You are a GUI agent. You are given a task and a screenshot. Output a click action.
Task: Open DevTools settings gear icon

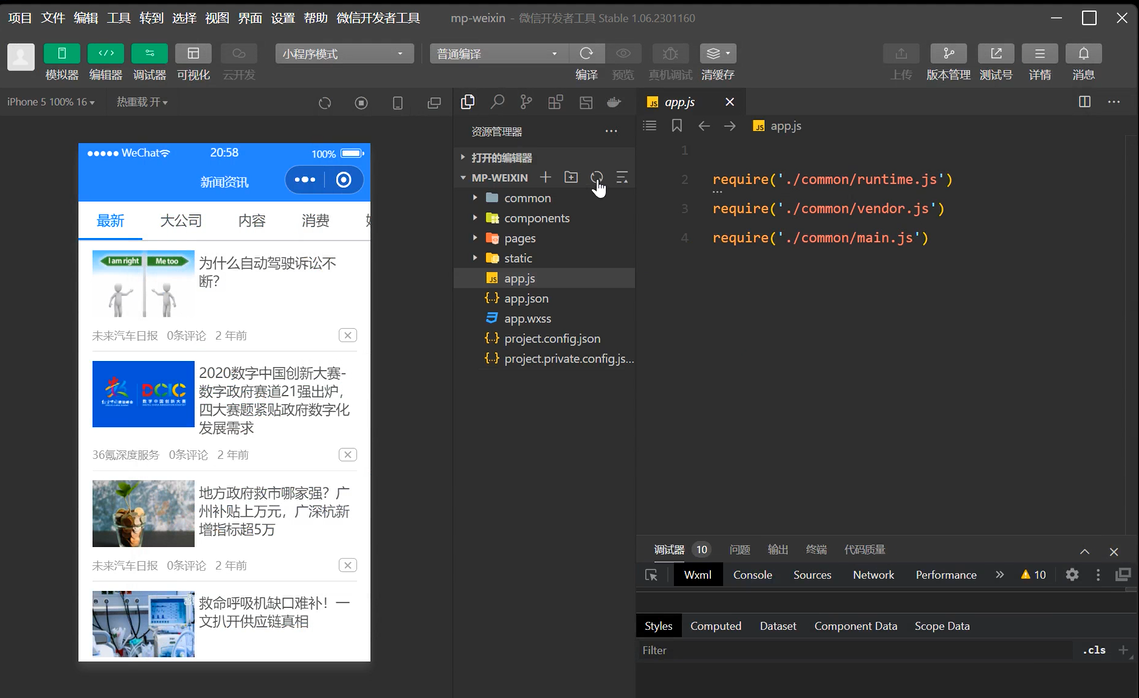point(1072,575)
